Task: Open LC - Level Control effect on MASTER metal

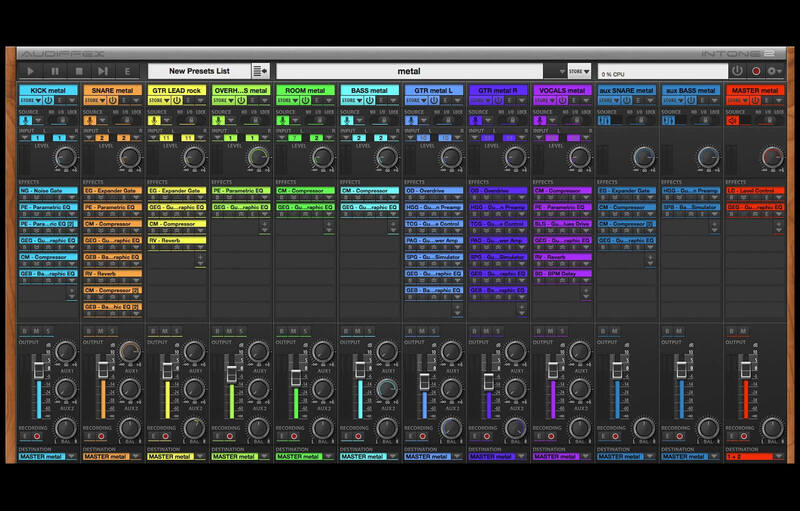Action: click(x=755, y=190)
